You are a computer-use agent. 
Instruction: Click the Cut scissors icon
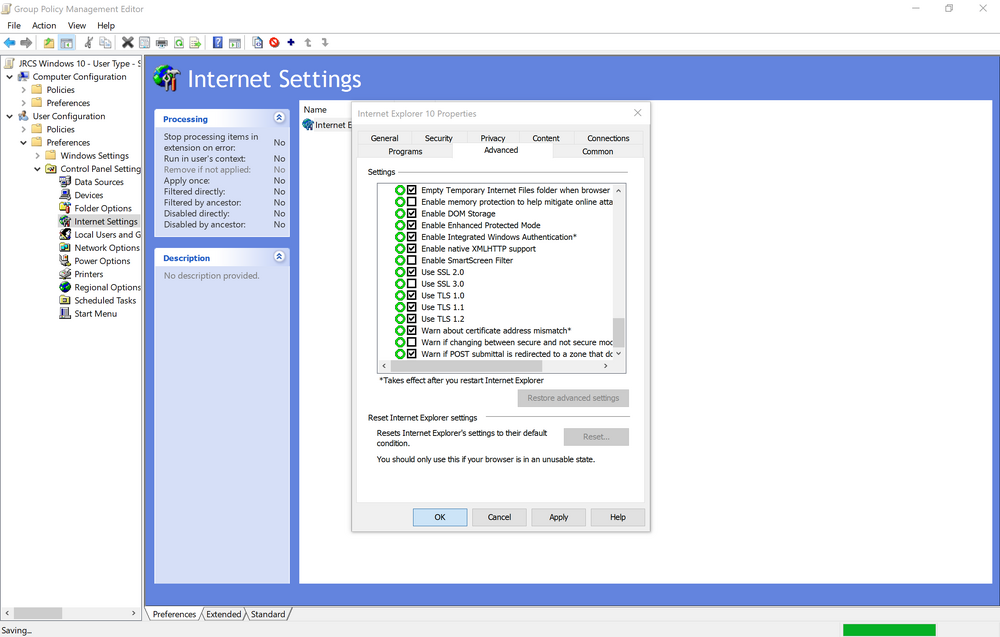click(89, 43)
